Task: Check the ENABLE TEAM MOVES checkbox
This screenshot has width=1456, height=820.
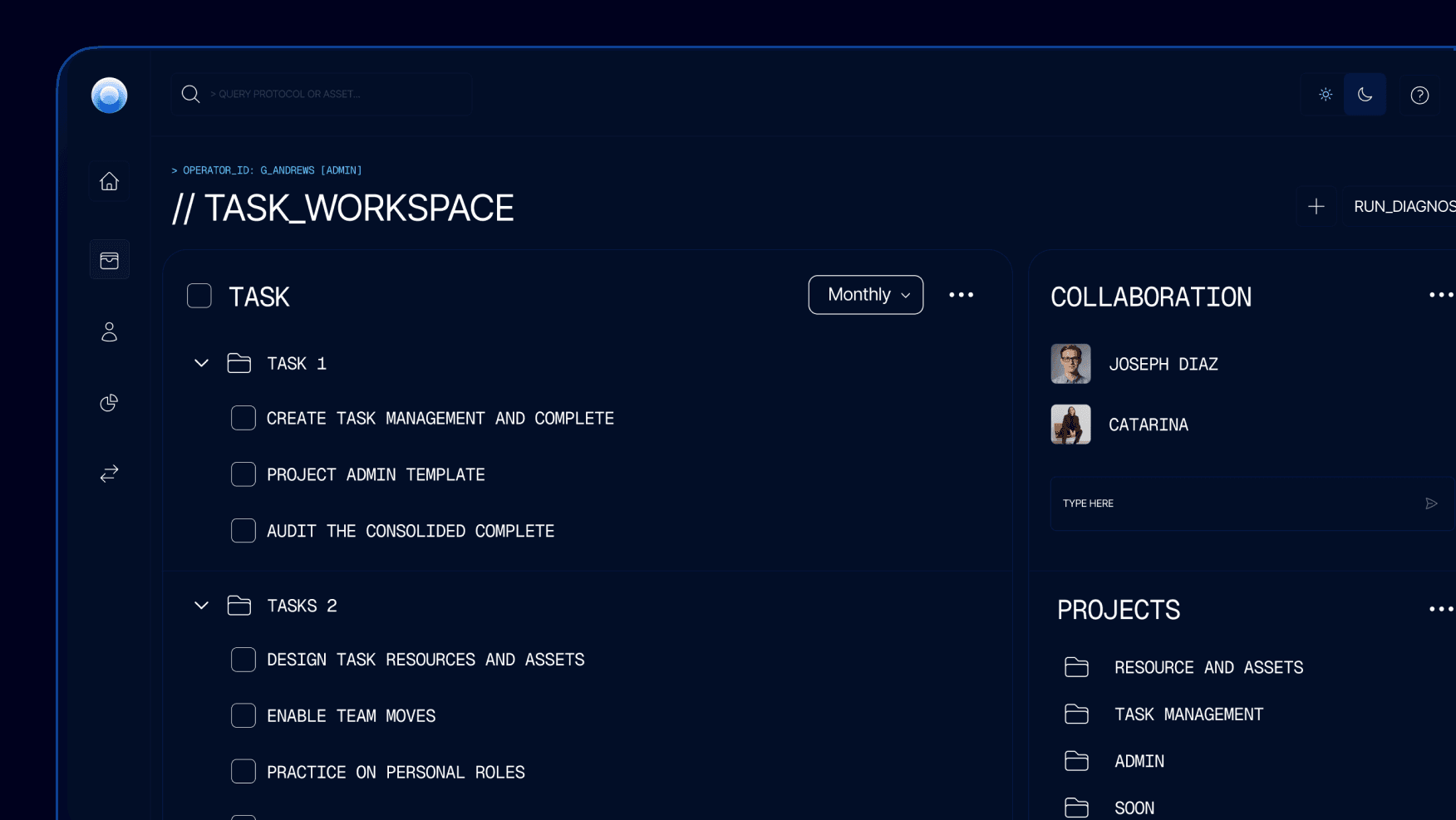Action: coord(243,715)
